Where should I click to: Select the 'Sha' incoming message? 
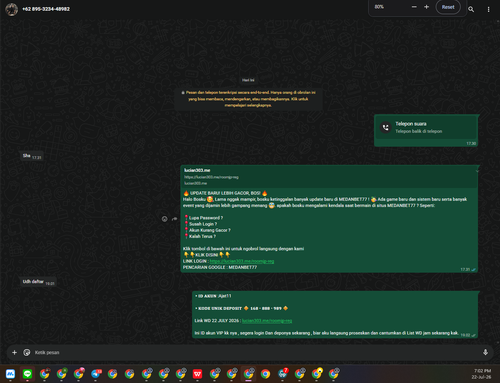point(32,156)
